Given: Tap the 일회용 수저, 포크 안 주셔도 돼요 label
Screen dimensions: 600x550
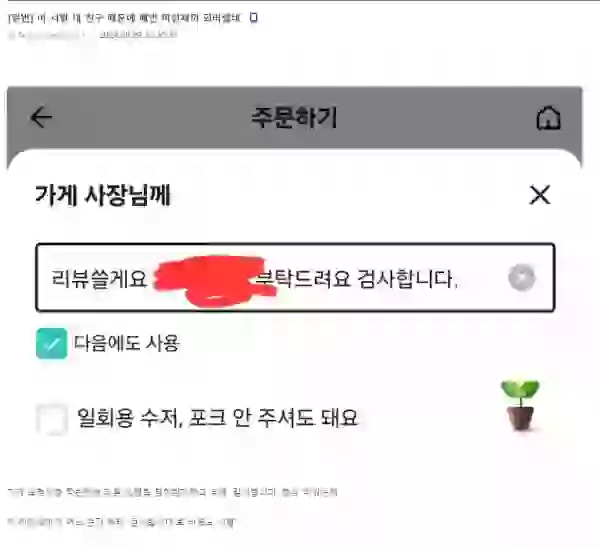Looking at the screenshot, I should (217, 418).
